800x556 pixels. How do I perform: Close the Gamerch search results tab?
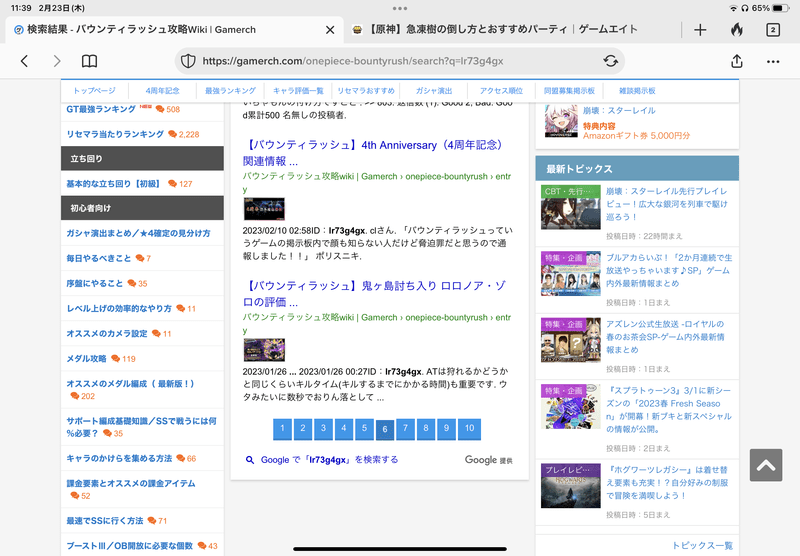click(x=330, y=30)
